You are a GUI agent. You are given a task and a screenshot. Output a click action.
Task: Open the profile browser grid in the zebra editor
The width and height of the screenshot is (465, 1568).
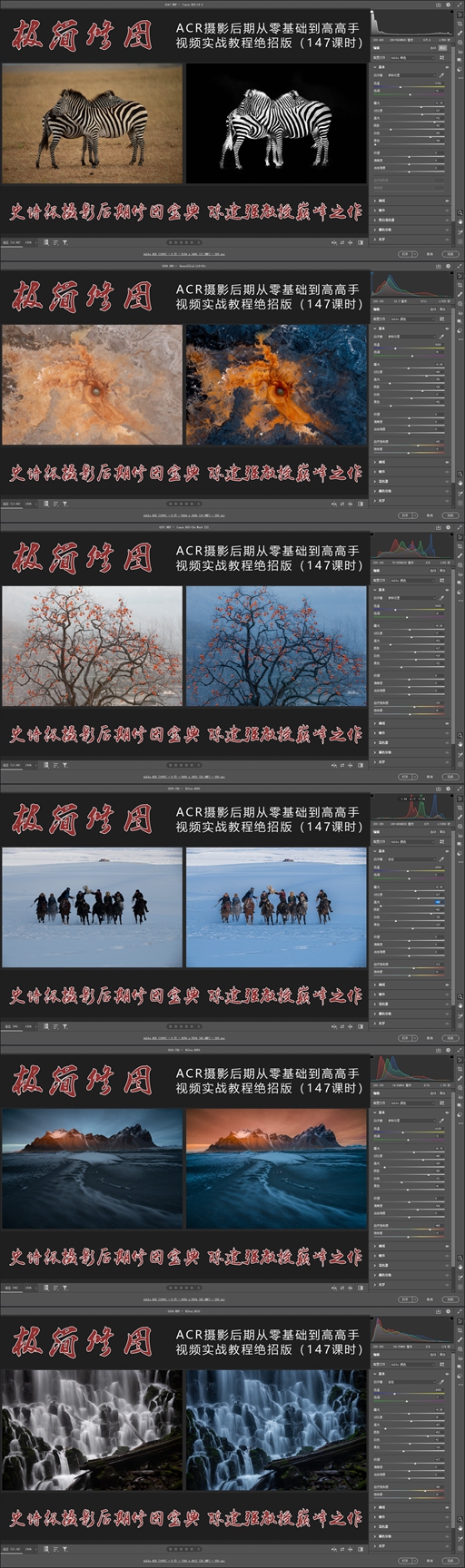[x=442, y=58]
